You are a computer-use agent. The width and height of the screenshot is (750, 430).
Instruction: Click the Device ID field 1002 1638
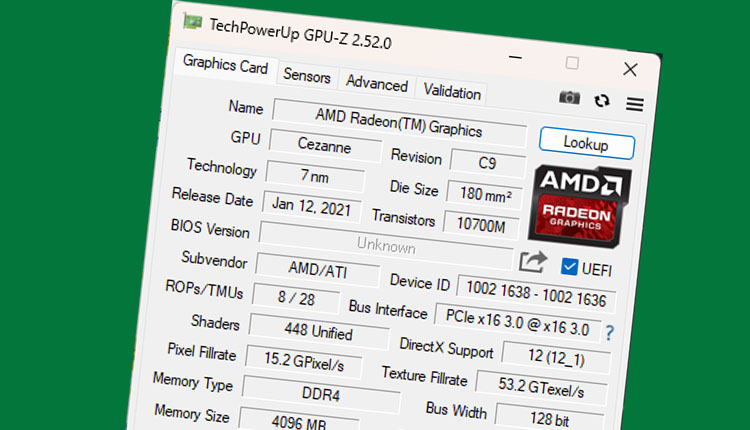[536, 294]
